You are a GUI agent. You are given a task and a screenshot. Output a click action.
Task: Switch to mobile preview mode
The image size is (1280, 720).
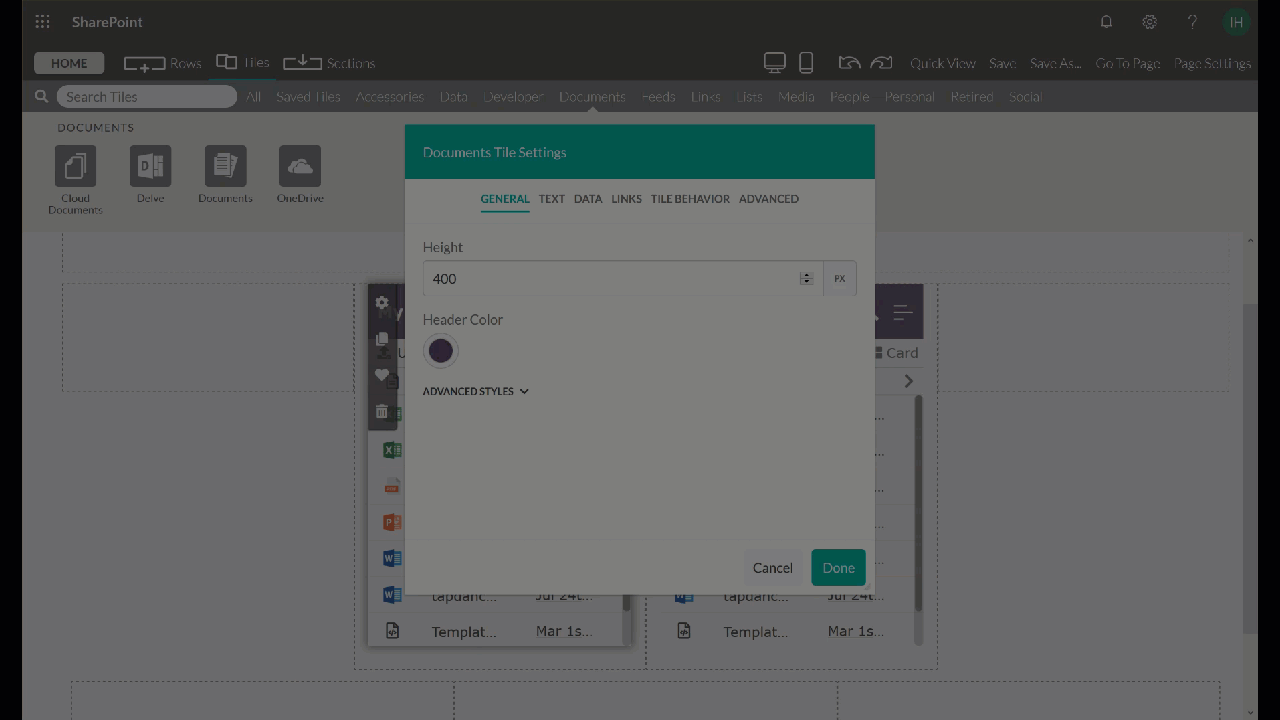point(806,63)
